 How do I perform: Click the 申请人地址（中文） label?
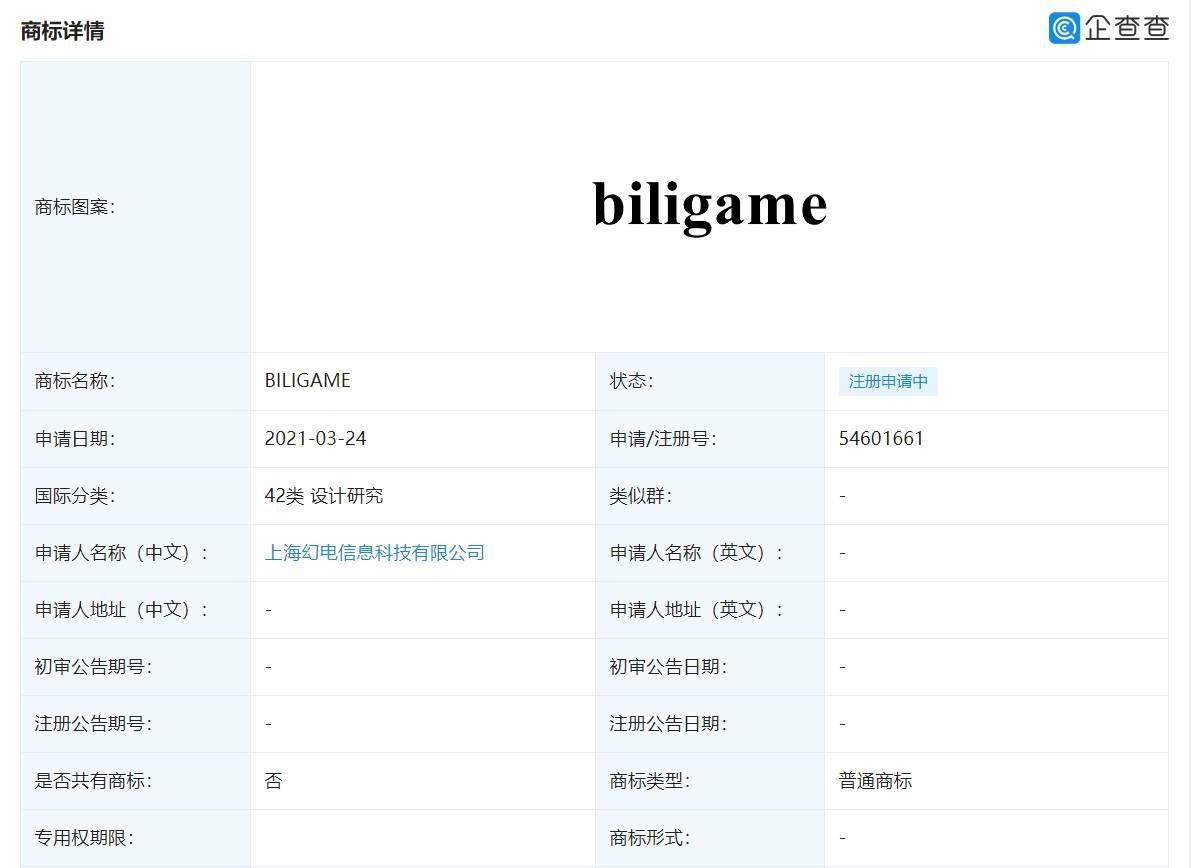pos(121,610)
